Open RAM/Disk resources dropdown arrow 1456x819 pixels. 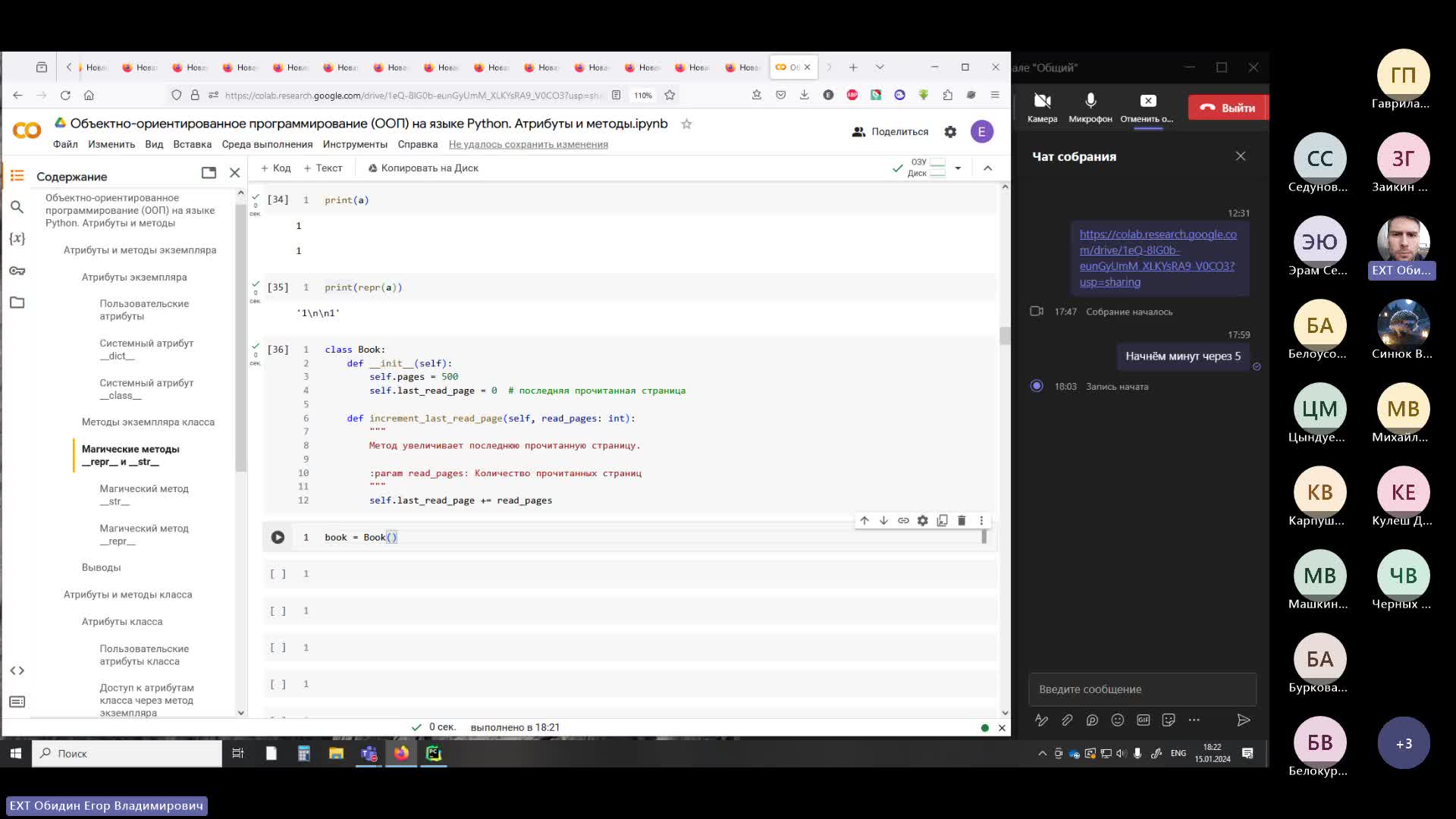pos(958,168)
